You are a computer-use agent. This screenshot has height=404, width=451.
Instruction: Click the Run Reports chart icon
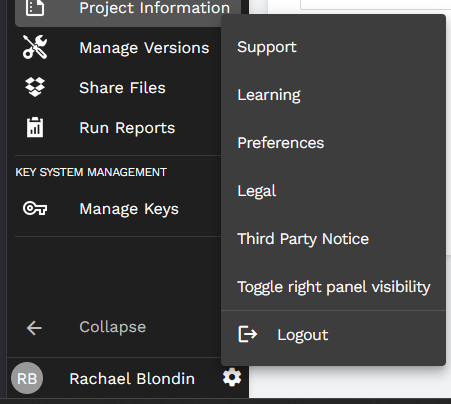point(35,127)
